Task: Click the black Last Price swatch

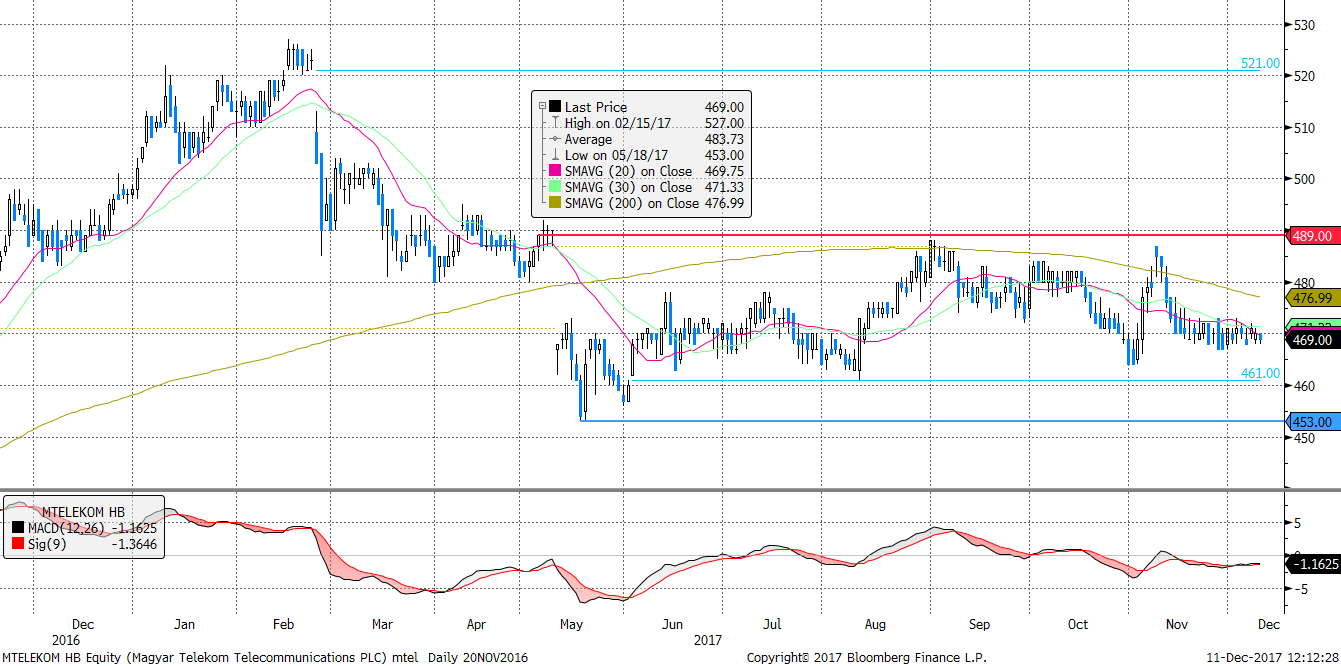Action: pos(555,107)
